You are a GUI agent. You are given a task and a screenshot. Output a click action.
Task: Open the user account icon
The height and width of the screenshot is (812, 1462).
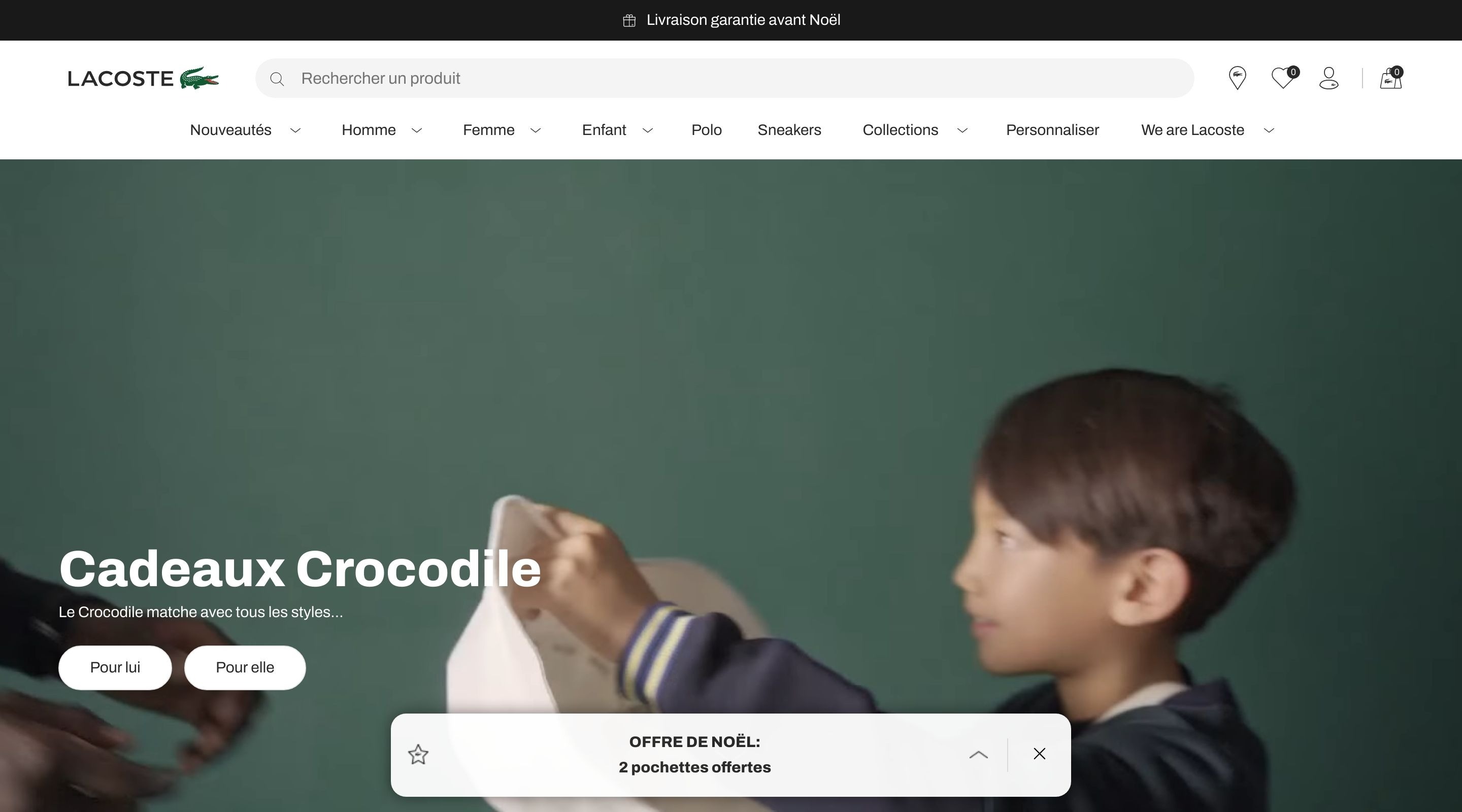click(1328, 78)
